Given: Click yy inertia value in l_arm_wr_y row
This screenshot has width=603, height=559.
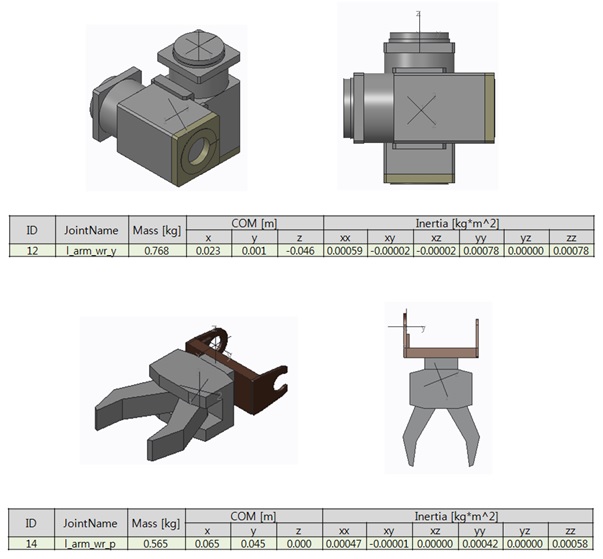Looking at the screenshot, I should coord(481,251).
